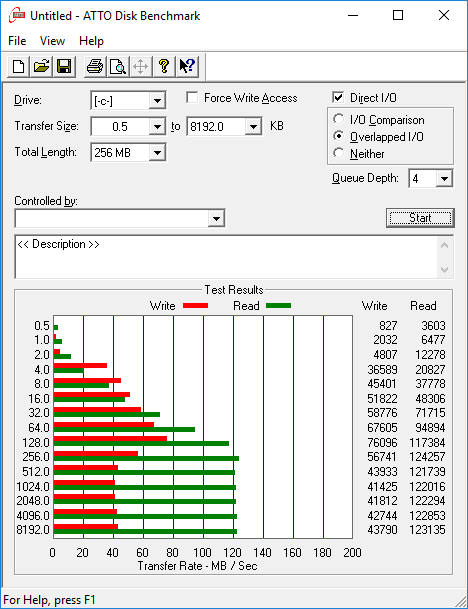The width and height of the screenshot is (468, 609).
Task: Select the I/O Comparison radio button
Action: point(338,119)
